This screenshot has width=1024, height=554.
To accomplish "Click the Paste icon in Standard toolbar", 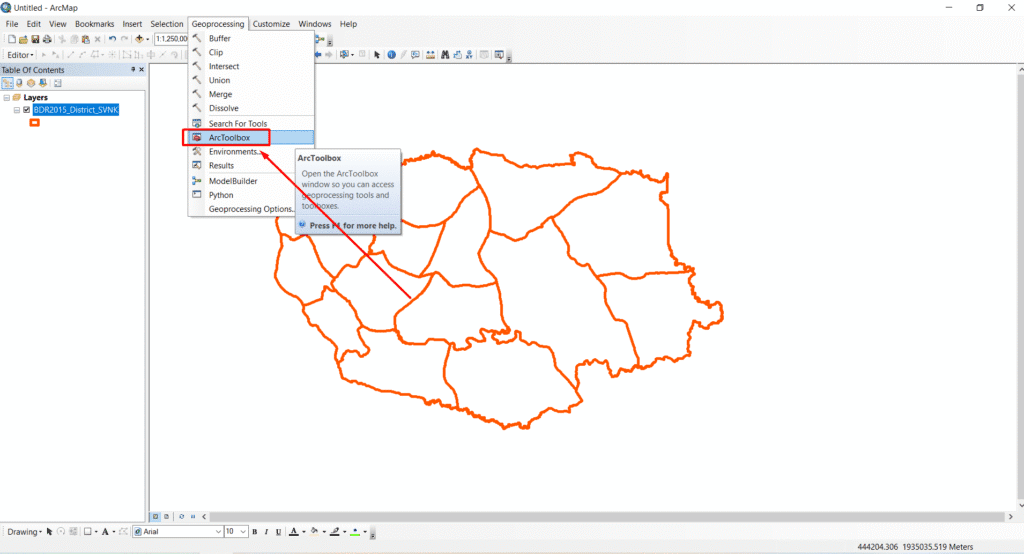I will click(x=86, y=39).
